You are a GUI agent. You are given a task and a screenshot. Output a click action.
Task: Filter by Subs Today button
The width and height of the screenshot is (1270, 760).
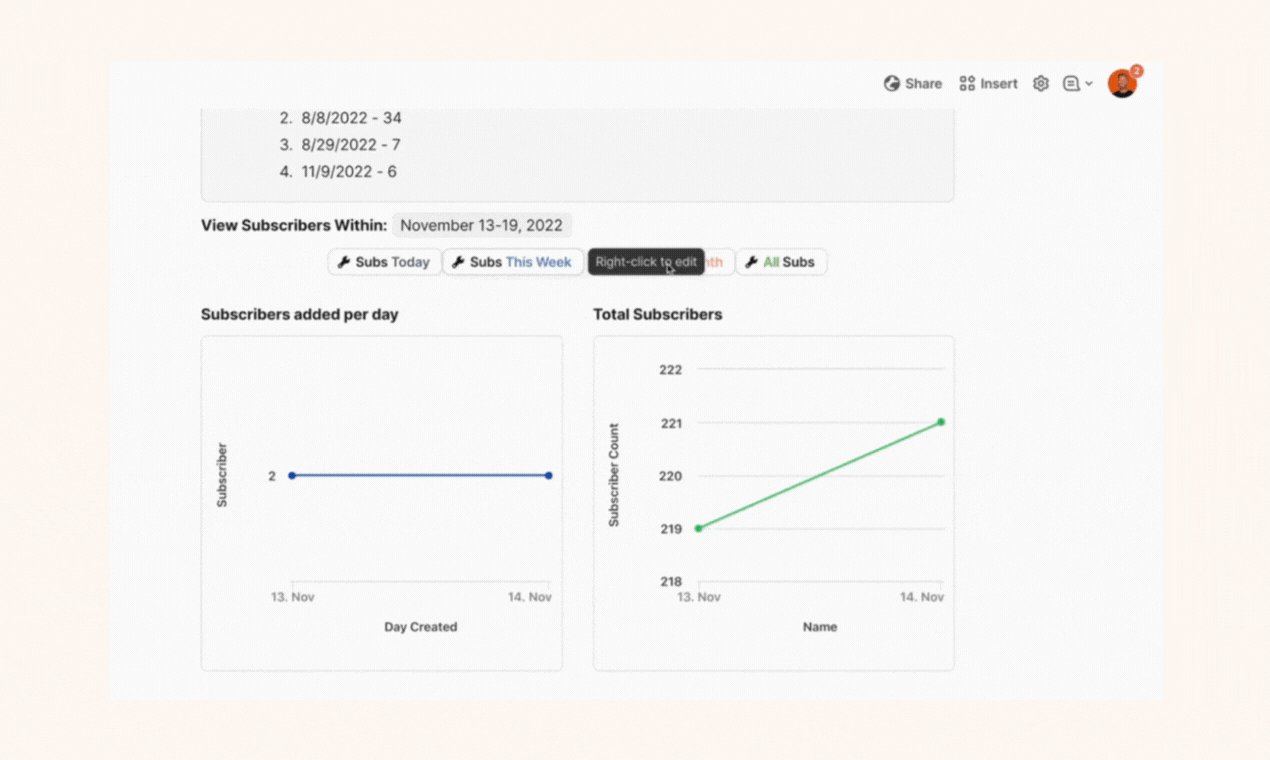(384, 262)
